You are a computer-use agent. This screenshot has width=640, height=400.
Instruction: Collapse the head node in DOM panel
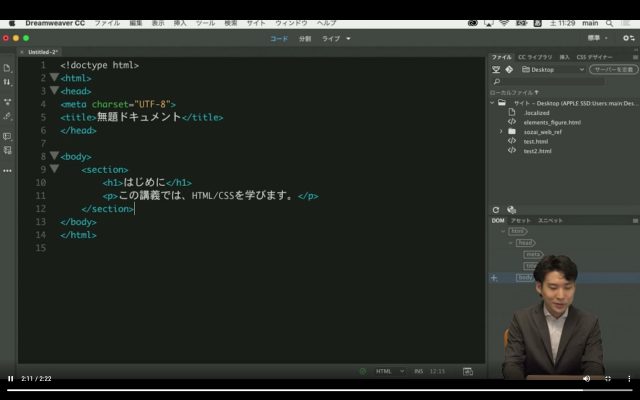[x=510, y=243]
